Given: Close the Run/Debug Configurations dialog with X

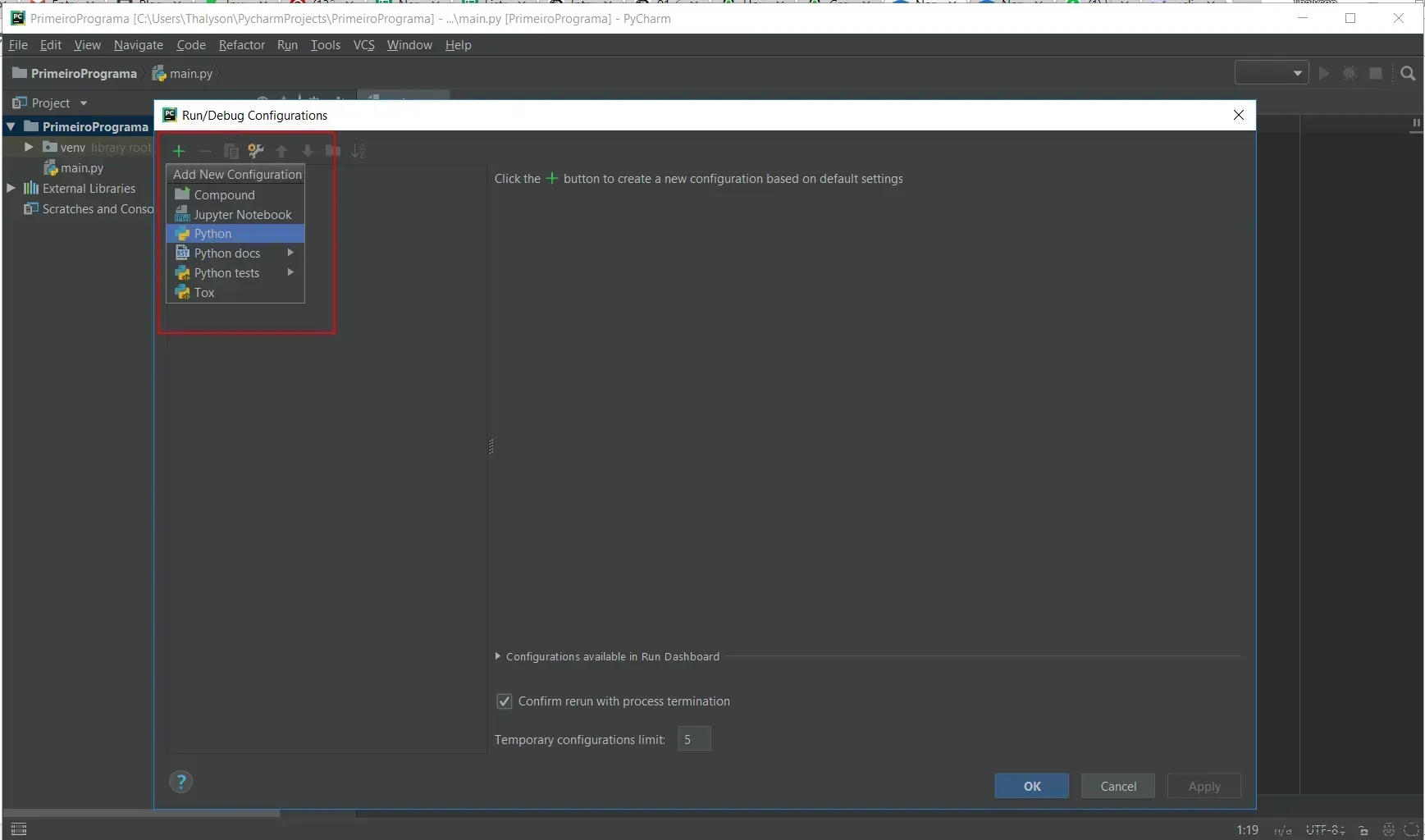Looking at the screenshot, I should coord(1239,115).
